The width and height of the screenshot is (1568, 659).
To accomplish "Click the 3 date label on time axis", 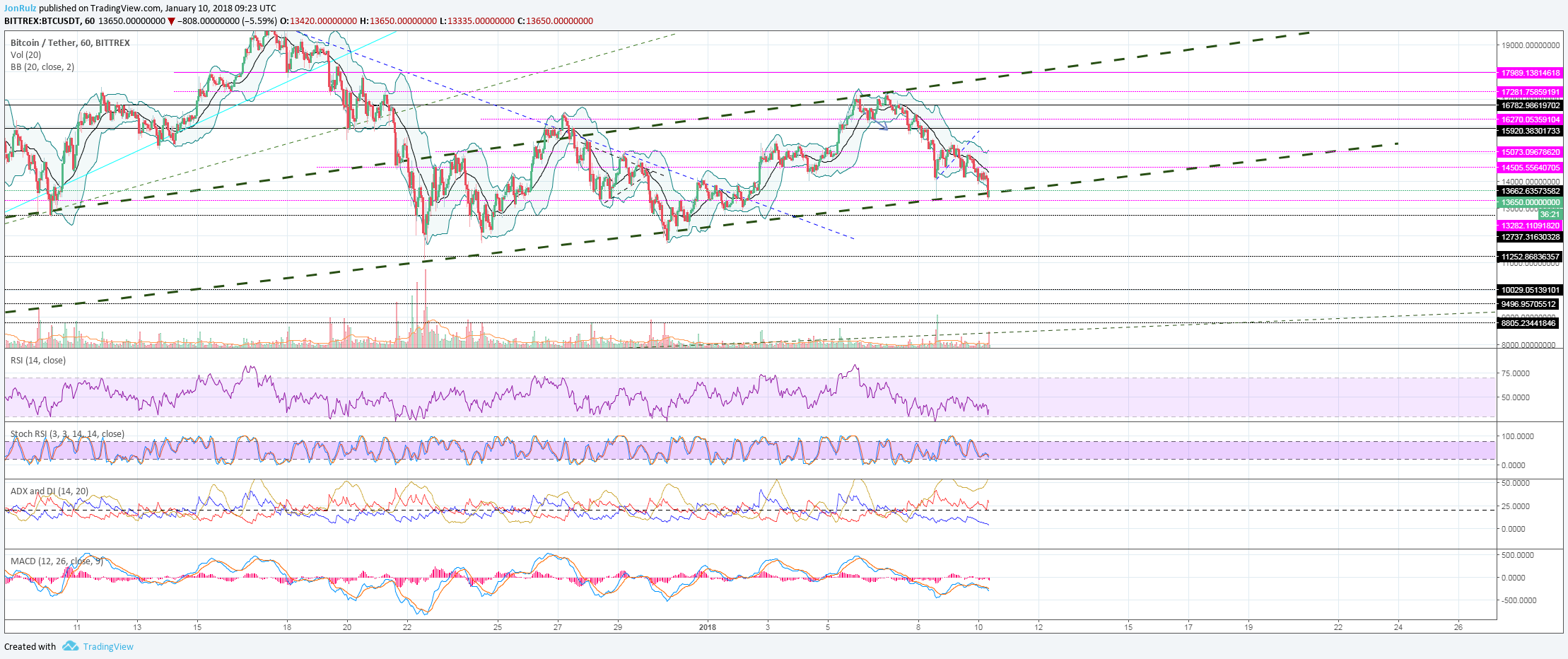I will (768, 626).
